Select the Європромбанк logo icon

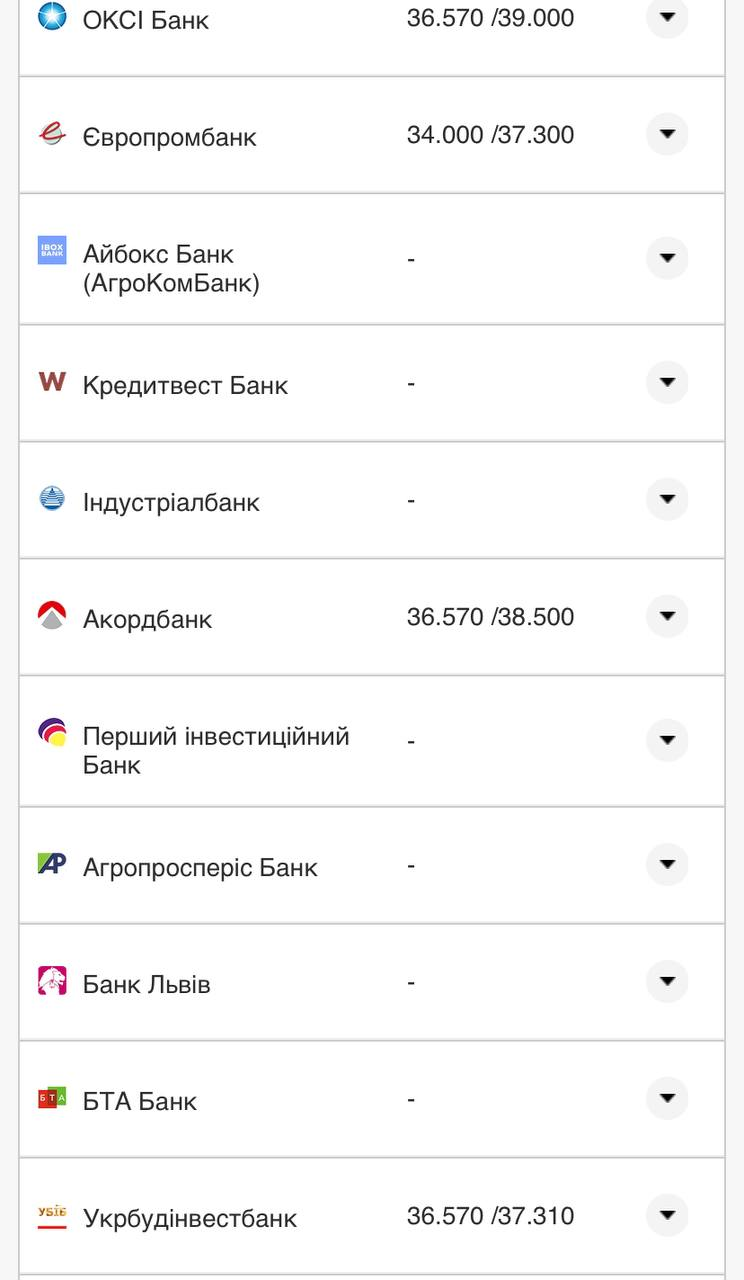[x=50, y=132]
